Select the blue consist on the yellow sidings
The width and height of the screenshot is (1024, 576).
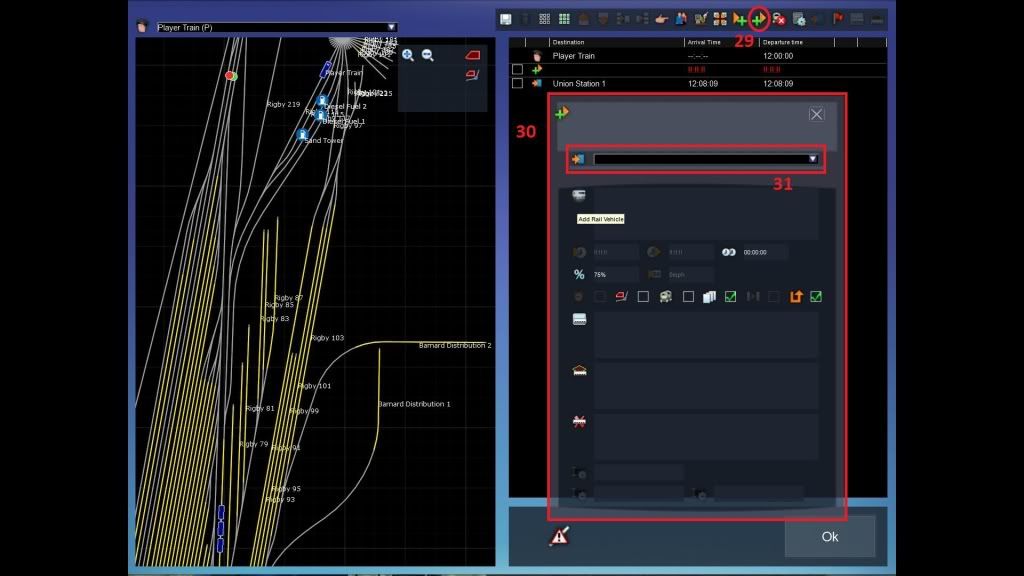[221, 528]
